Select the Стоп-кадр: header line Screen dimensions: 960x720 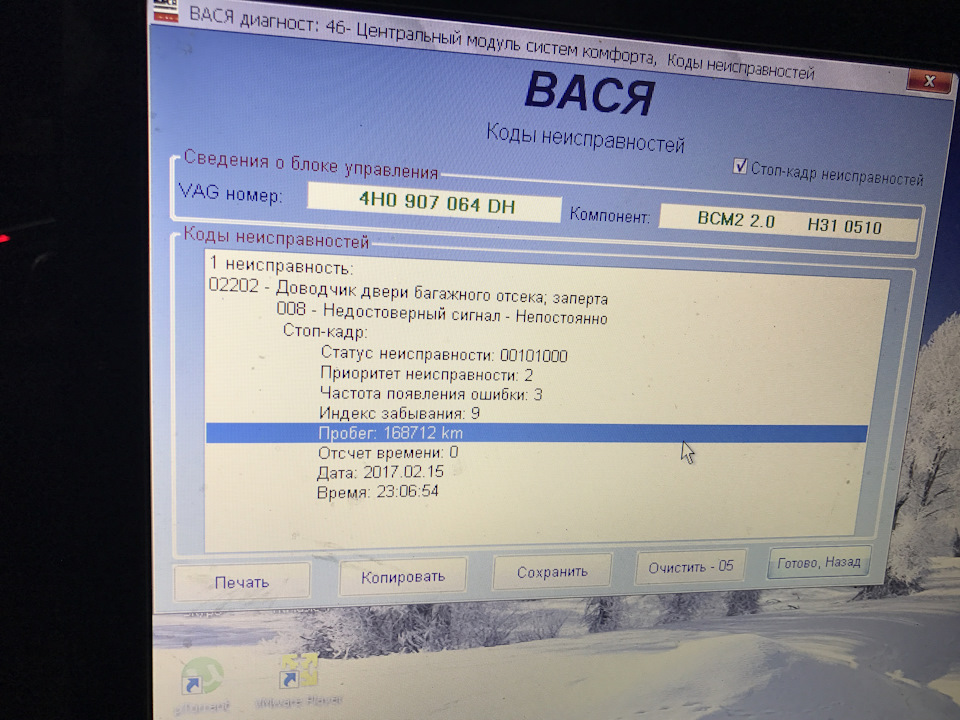[x=325, y=331]
